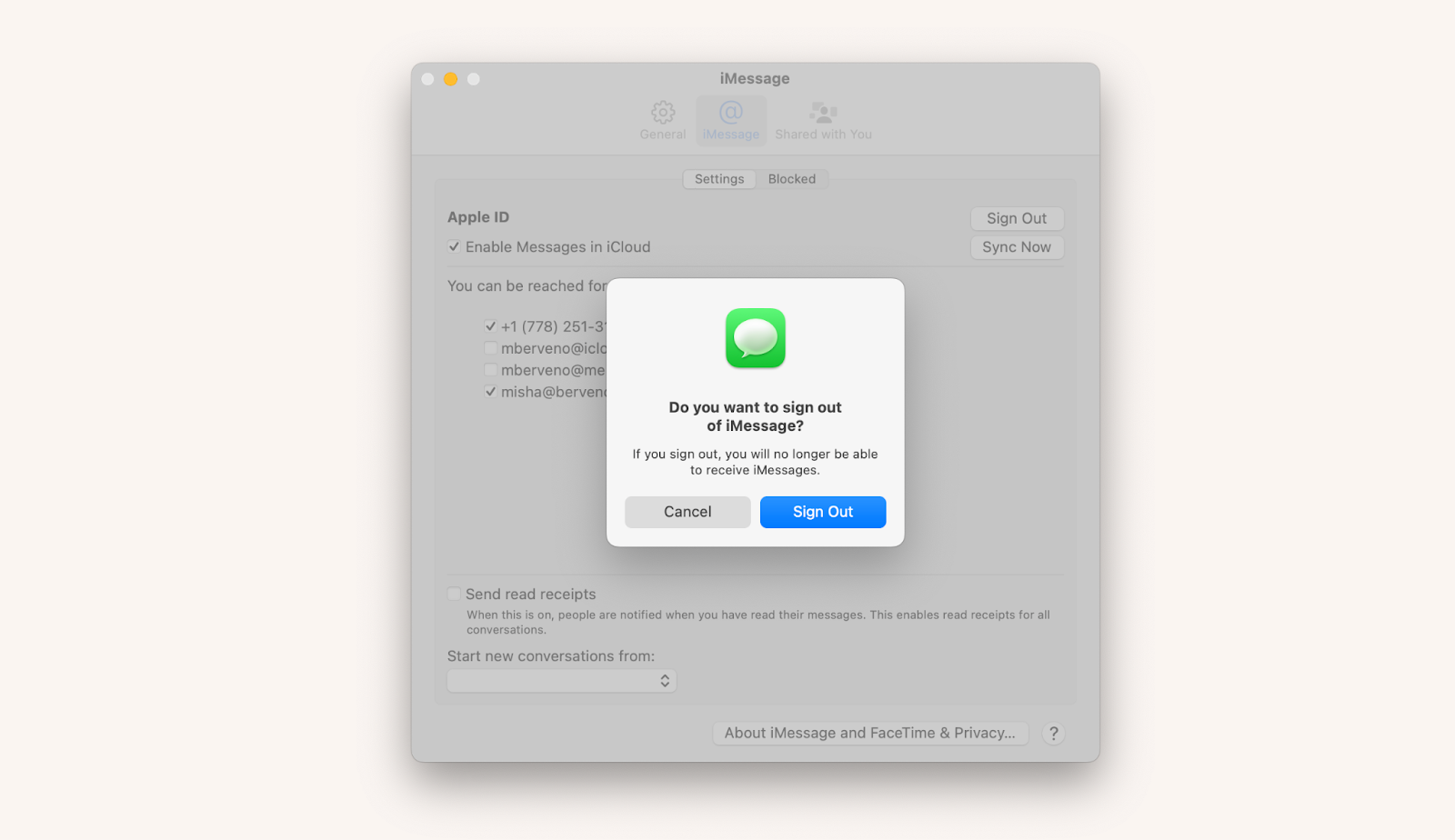Screen dimensions: 1455x840
Task: Cancel the sign out dialog
Action: (687, 512)
